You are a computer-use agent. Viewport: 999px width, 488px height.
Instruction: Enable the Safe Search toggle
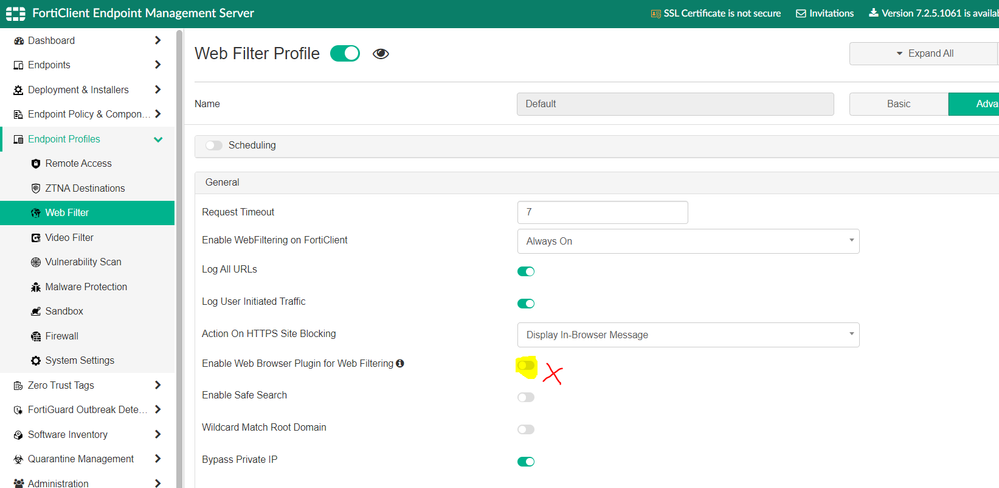click(x=526, y=398)
